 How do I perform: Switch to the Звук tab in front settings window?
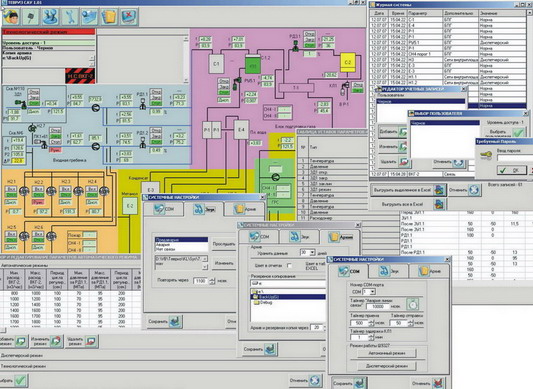click(x=389, y=271)
